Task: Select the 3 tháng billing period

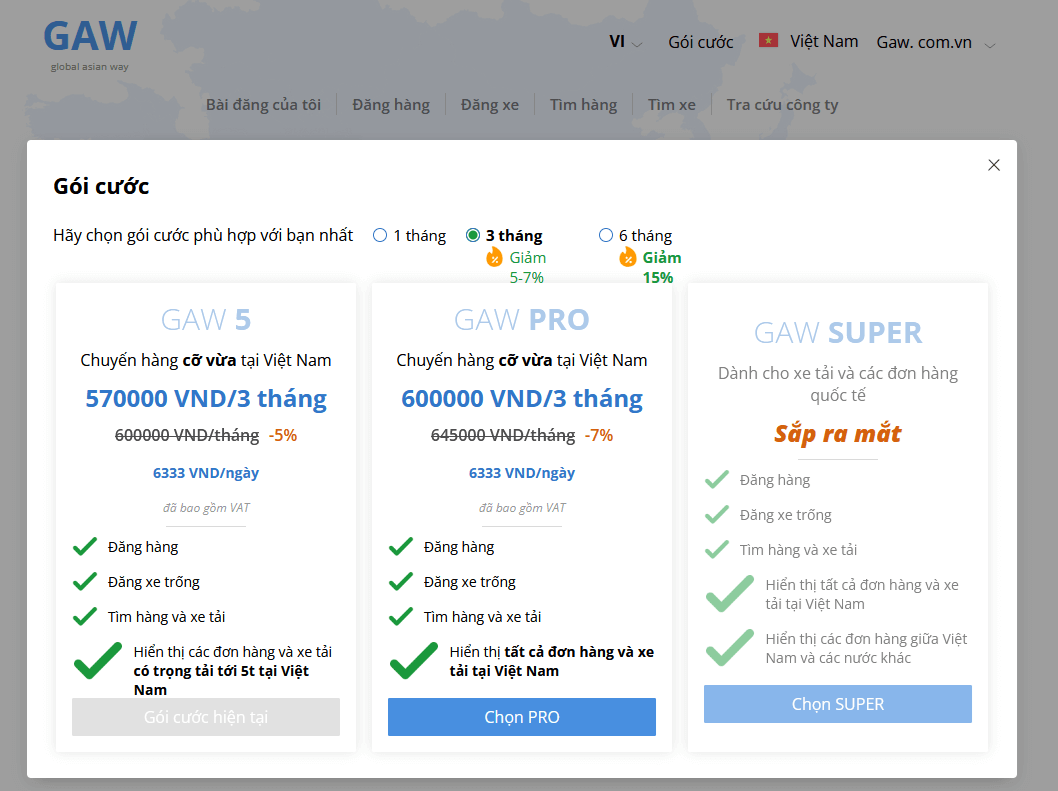Action: (x=473, y=236)
